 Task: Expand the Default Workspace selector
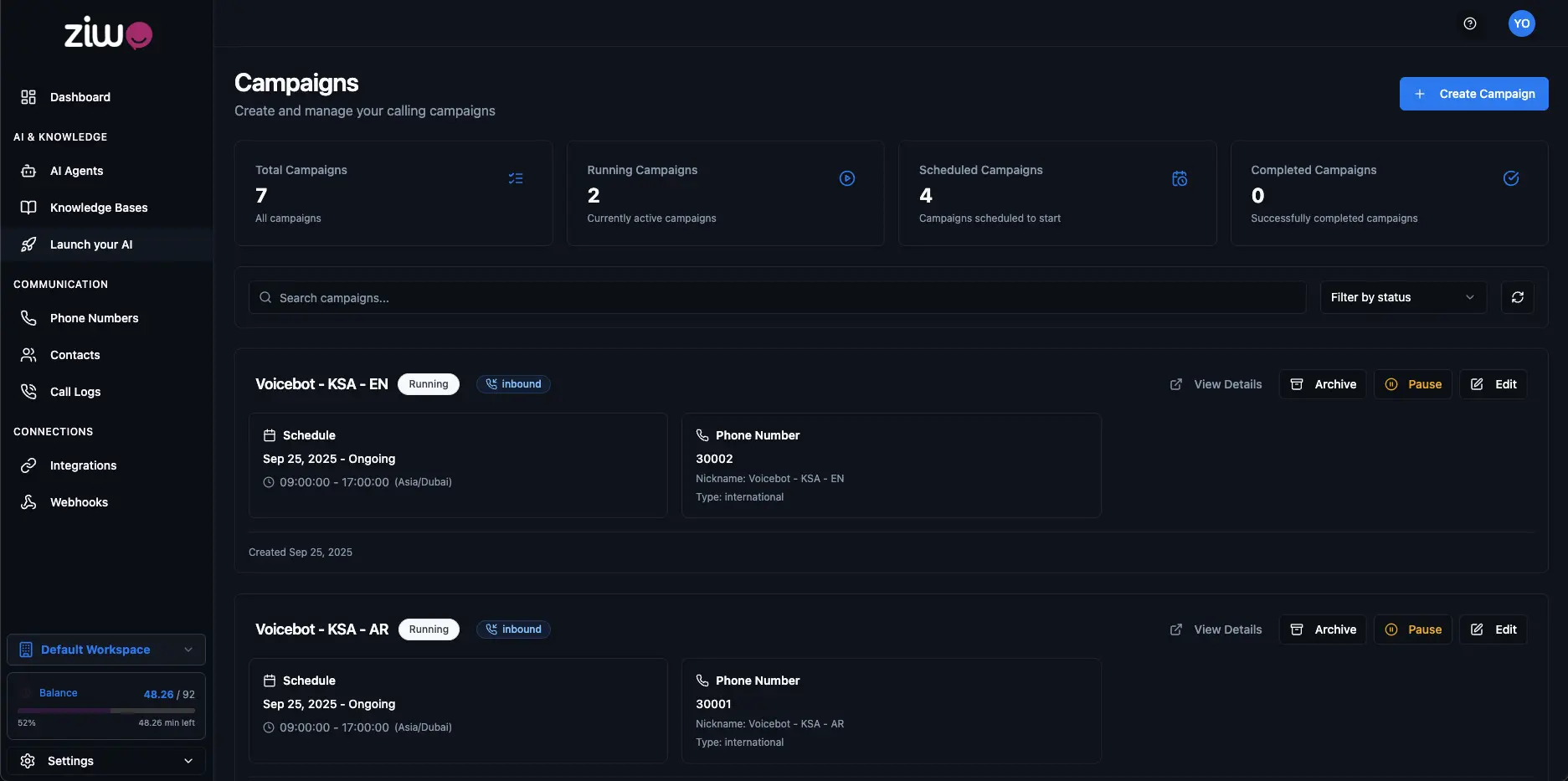click(x=106, y=650)
